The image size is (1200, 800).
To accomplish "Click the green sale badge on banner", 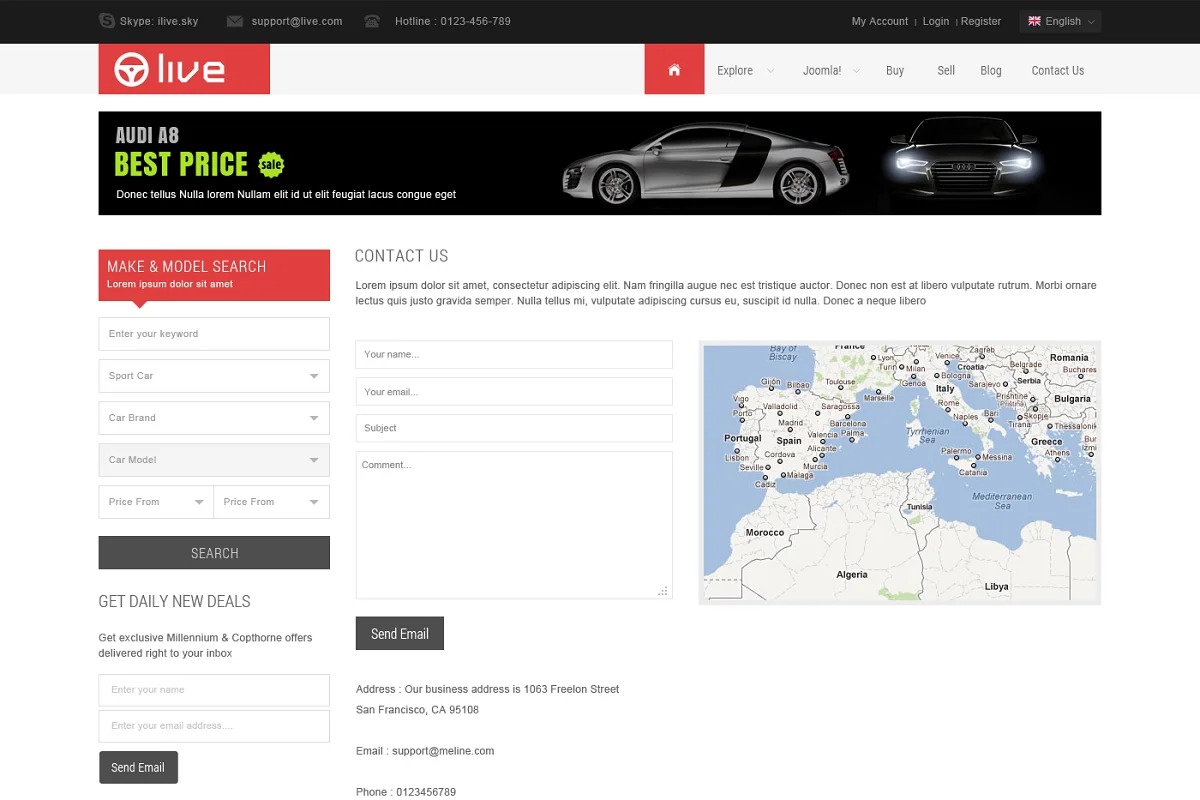I will (x=271, y=164).
